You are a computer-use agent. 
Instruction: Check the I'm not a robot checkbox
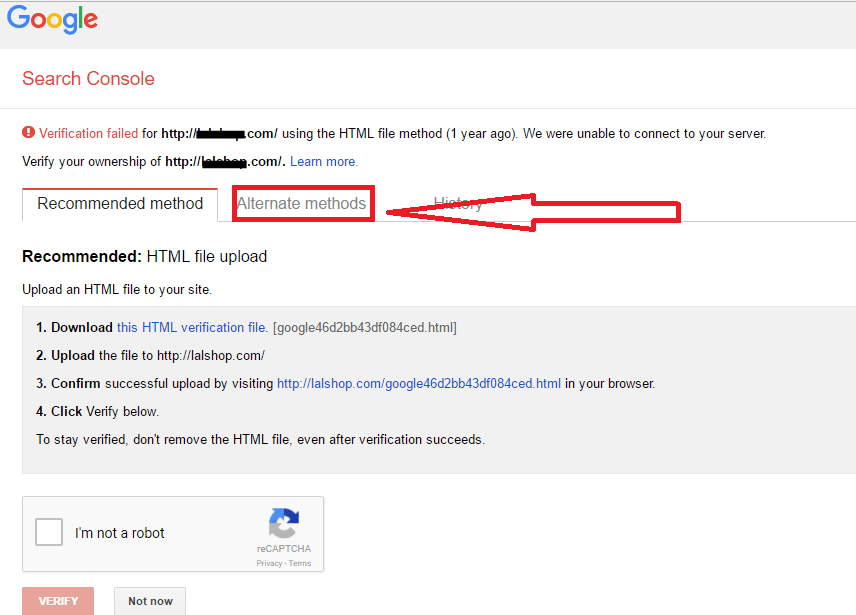pos(49,532)
